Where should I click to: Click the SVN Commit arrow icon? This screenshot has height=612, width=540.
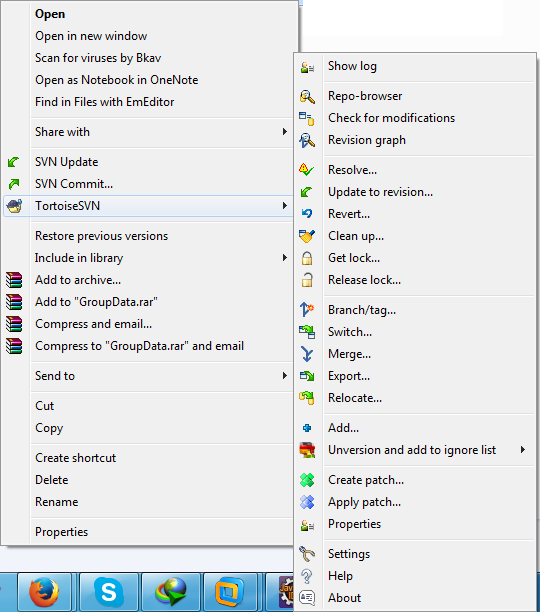tap(14, 184)
